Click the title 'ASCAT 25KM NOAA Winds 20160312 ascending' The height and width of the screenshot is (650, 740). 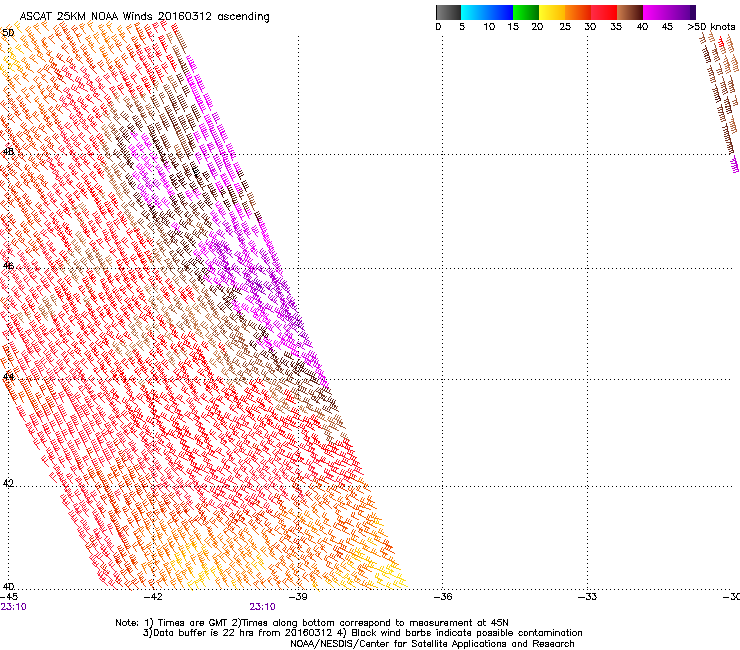(x=144, y=16)
